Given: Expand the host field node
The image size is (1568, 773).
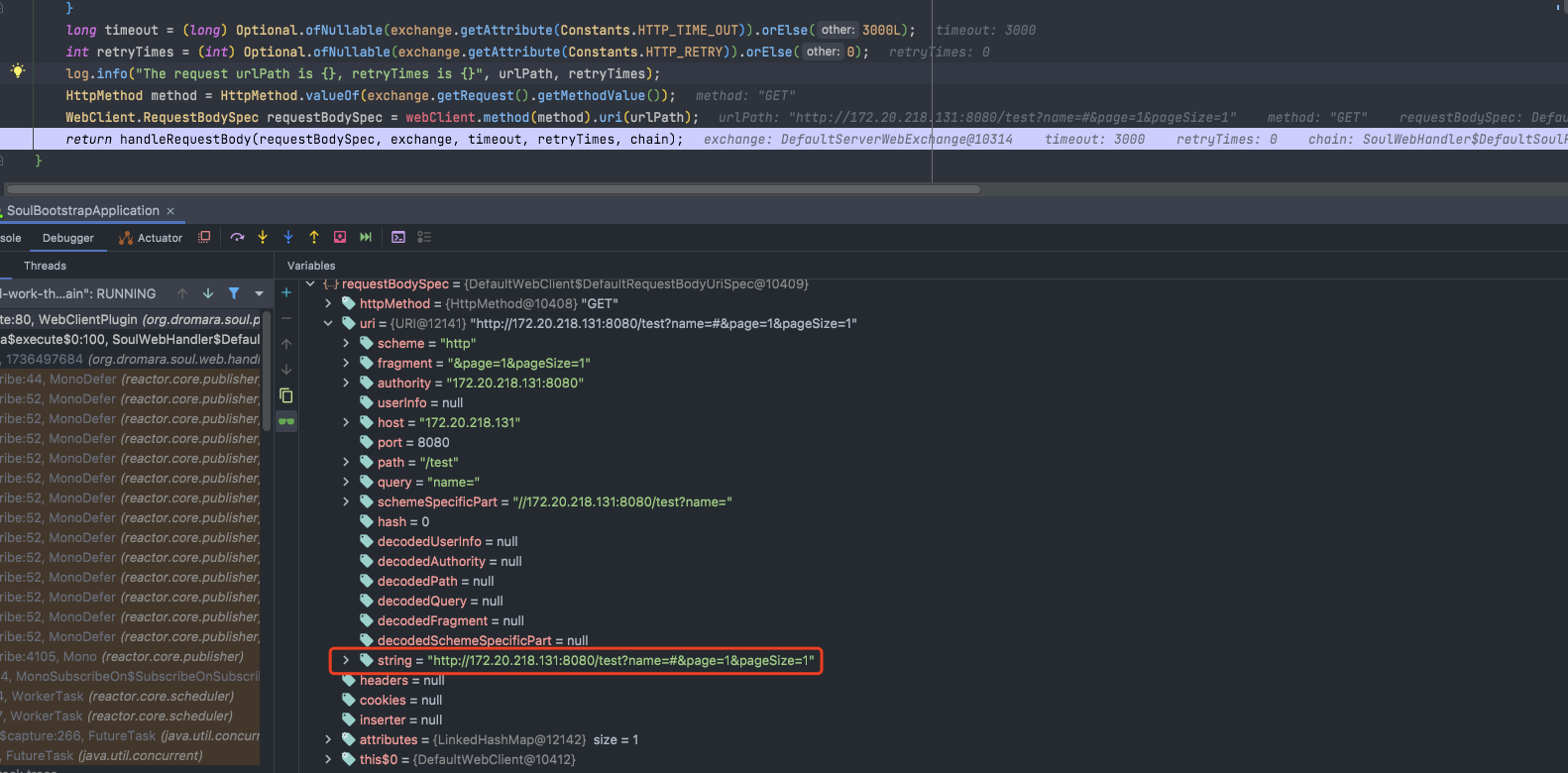Looking at the screenshot, I should pos(346,422).
